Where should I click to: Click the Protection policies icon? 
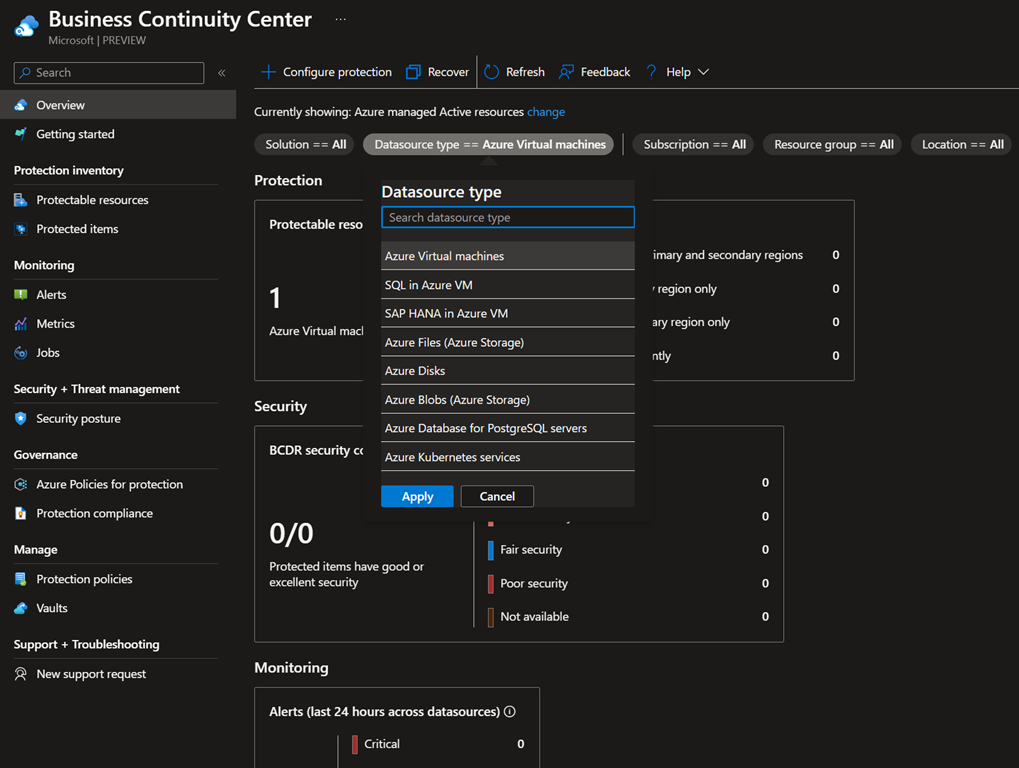(x=21, y=579)
